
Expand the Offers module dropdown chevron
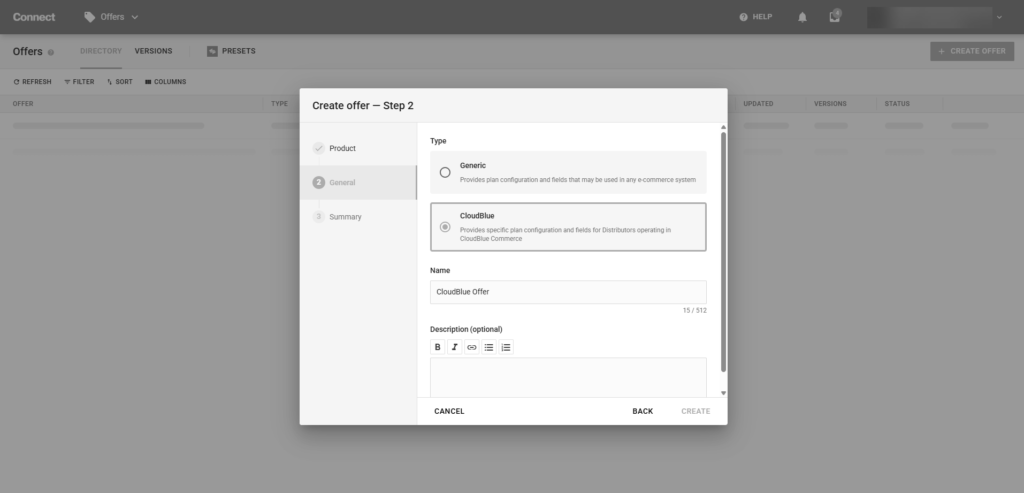point(135,17)
